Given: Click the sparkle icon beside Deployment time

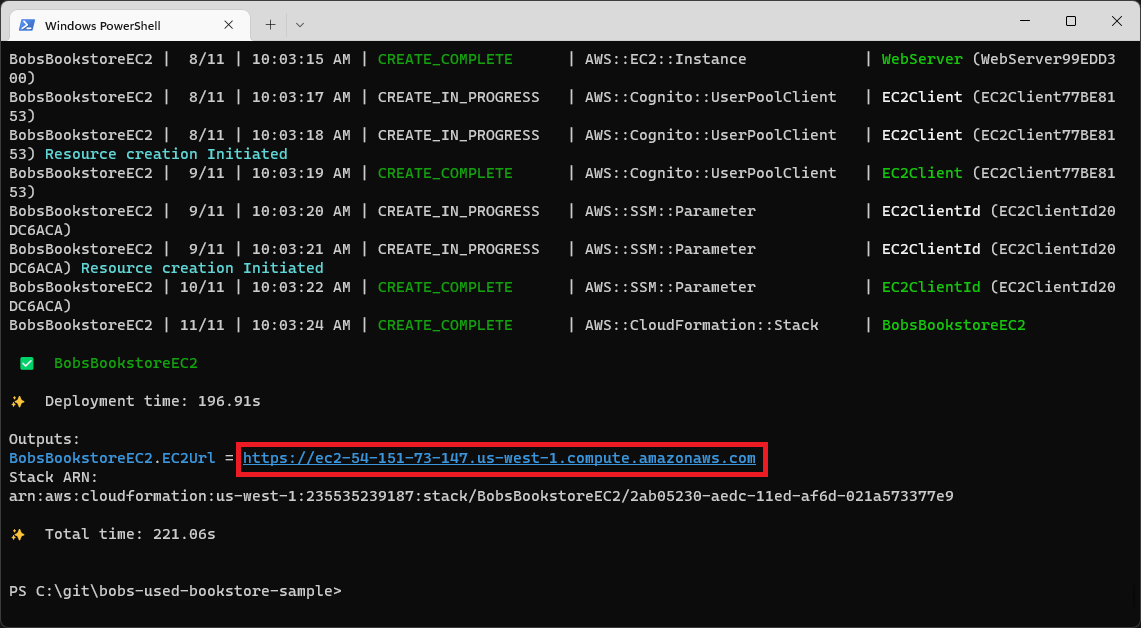Looking at the screenshot, I should 18,402.
